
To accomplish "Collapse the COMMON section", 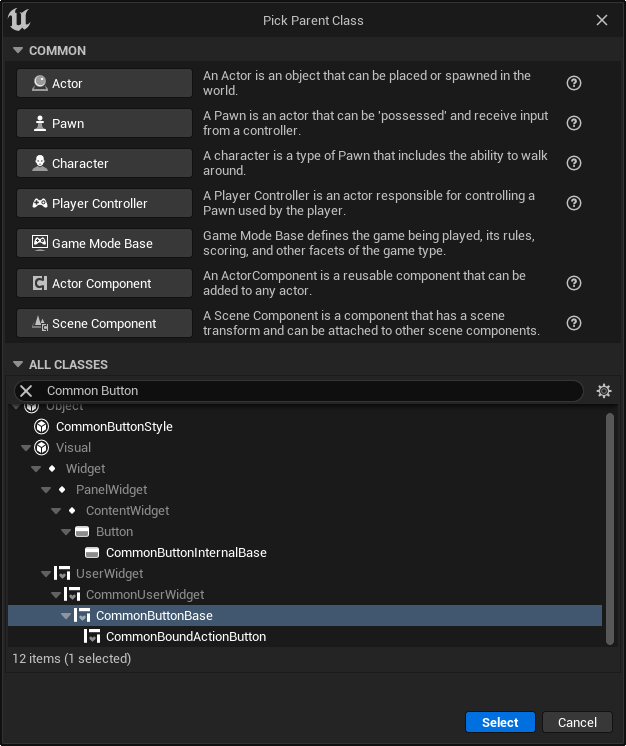I will [x=18, y=50].
